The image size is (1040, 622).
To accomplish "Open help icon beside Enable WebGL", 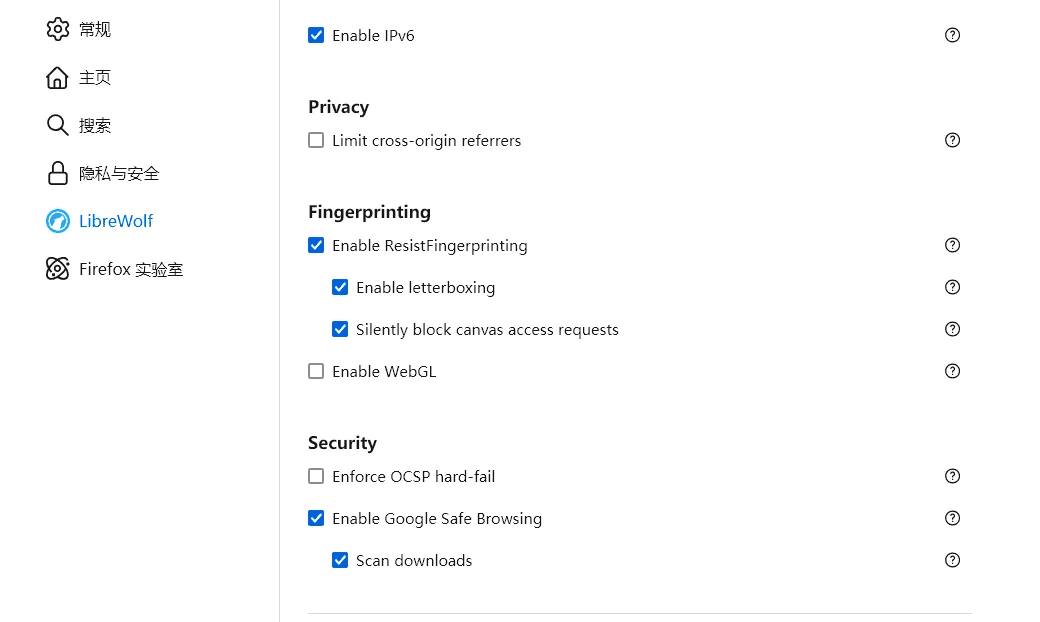I will (952, 371).
